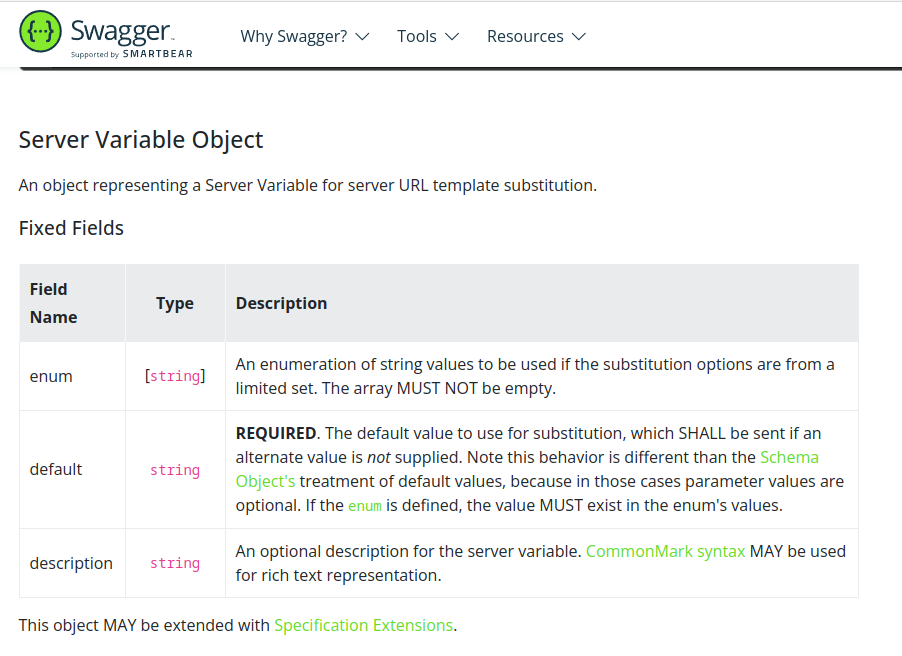Click the Swagger wordmark text
The height and width of the screenshot is (656, 902).
click(x=121, y=29)
